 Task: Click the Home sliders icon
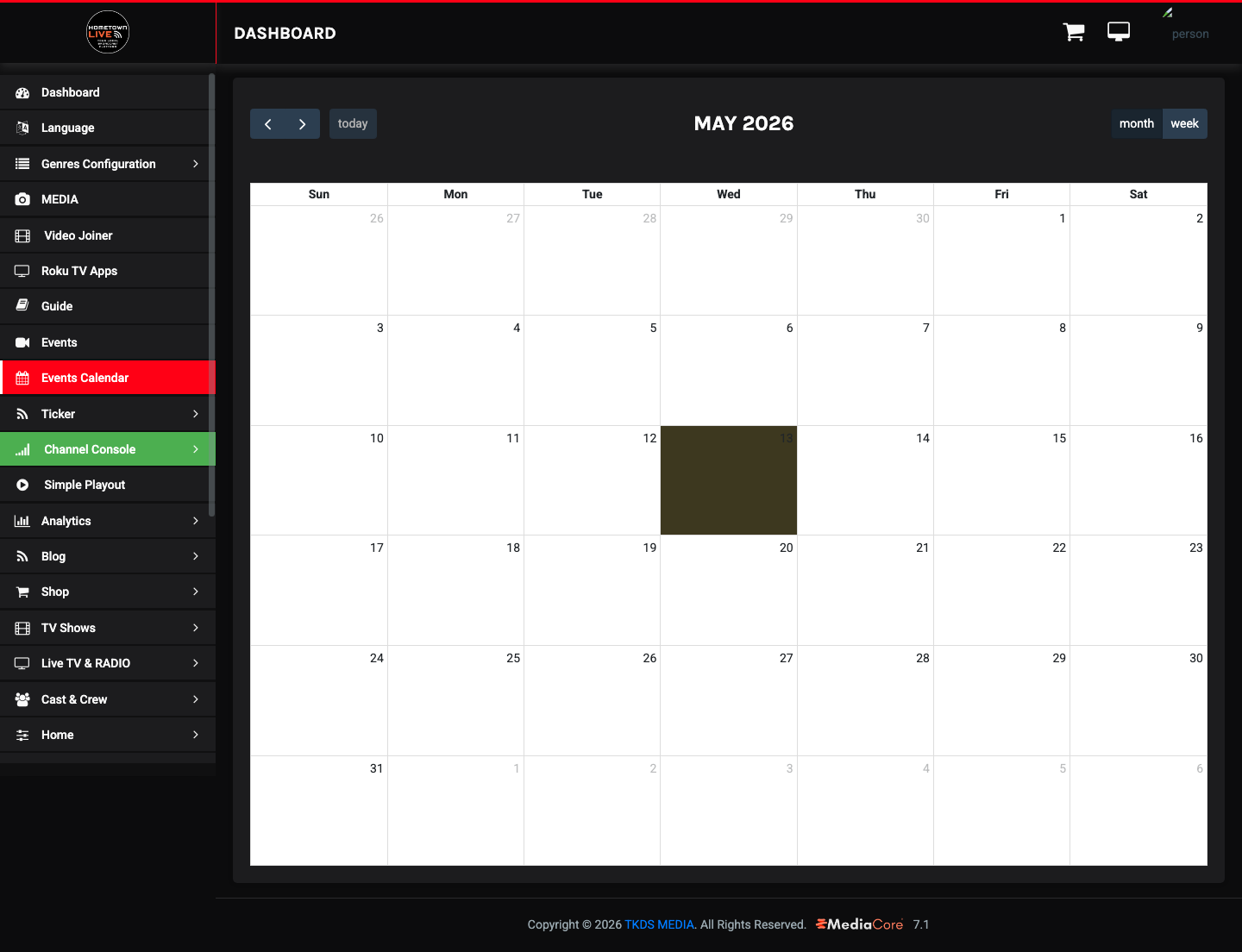(22, 735)
